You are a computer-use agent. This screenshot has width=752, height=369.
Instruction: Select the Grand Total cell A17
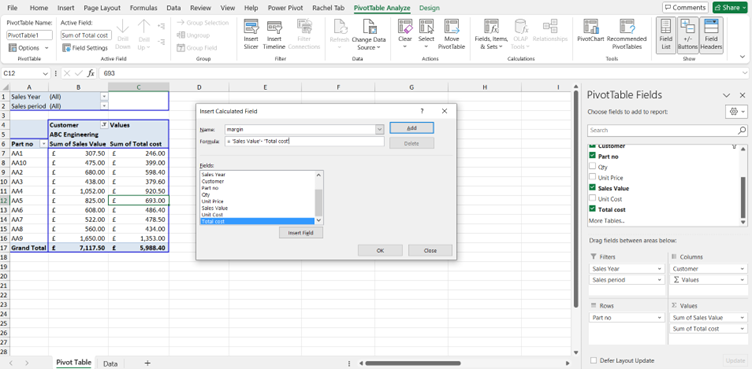pyautogui.click(x=29, y=248)
